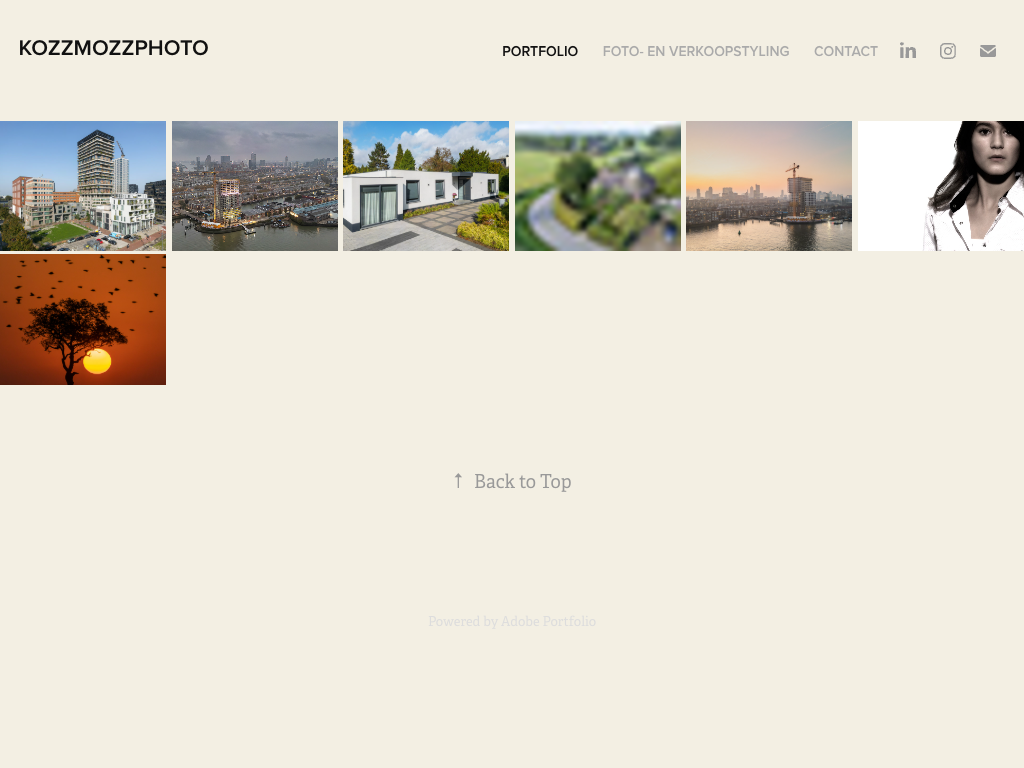Viewport: 1024px width, 768px height.
Task: Open the high-rise apartment tower thumbnail
Action: click(x=83, y=185)
